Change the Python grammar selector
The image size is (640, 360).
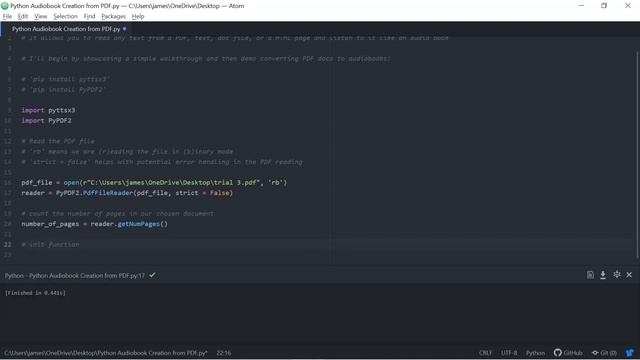point(535,353)
